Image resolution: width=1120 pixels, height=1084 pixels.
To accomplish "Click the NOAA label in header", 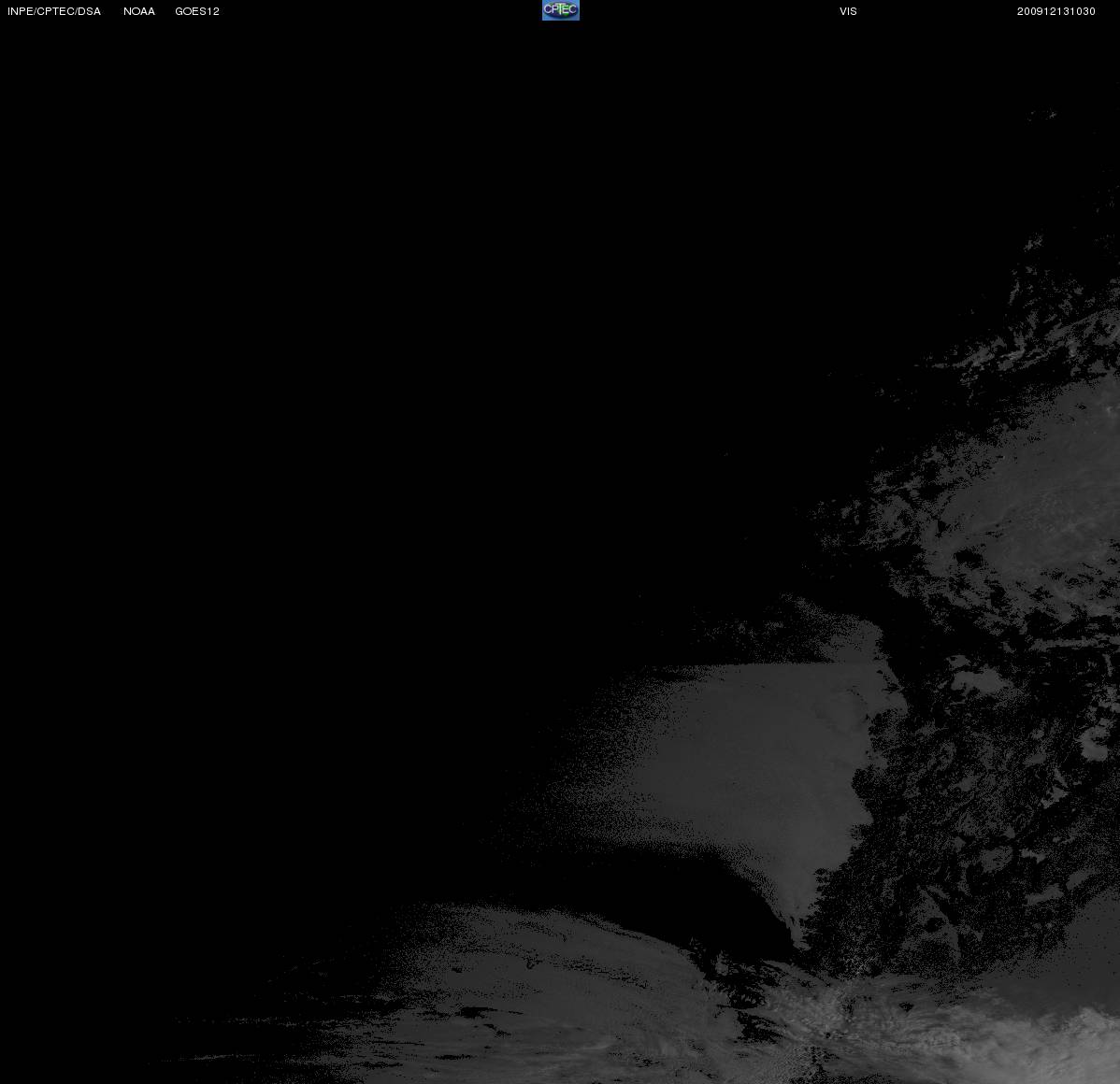I will click(x=139, y=11).
